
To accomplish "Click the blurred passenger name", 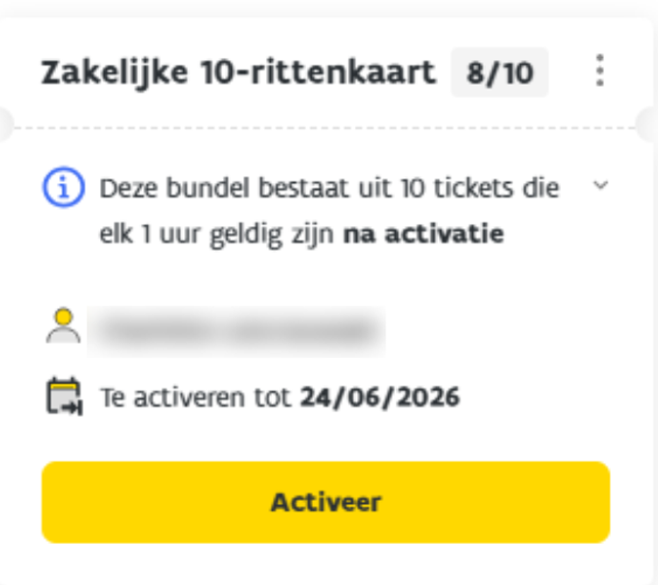I will [x=236, y=329].
